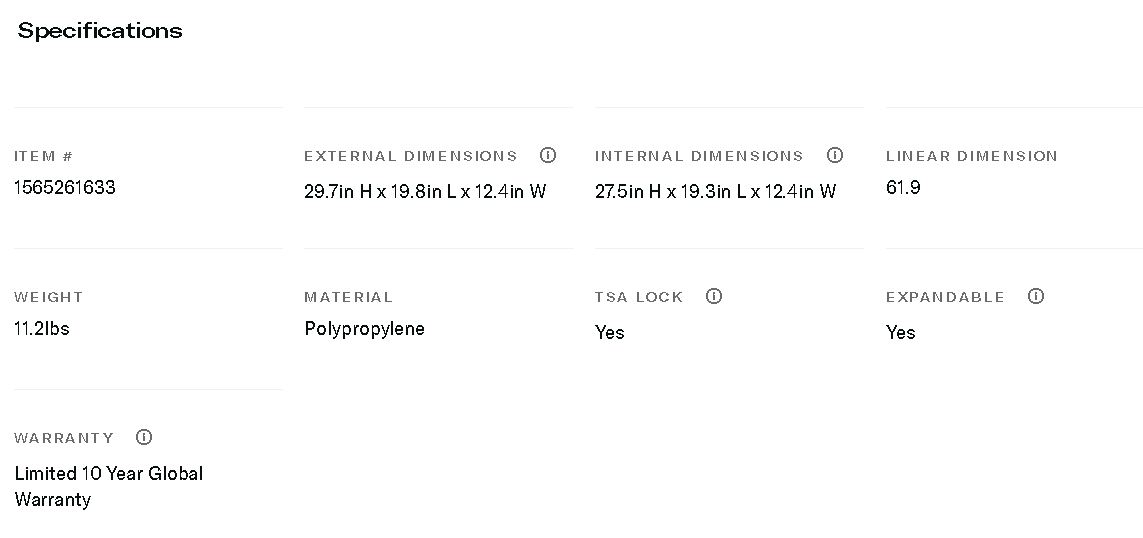Open the Internal Dimensions info tooltip icon
The image size is (1143, 538).
835,155
